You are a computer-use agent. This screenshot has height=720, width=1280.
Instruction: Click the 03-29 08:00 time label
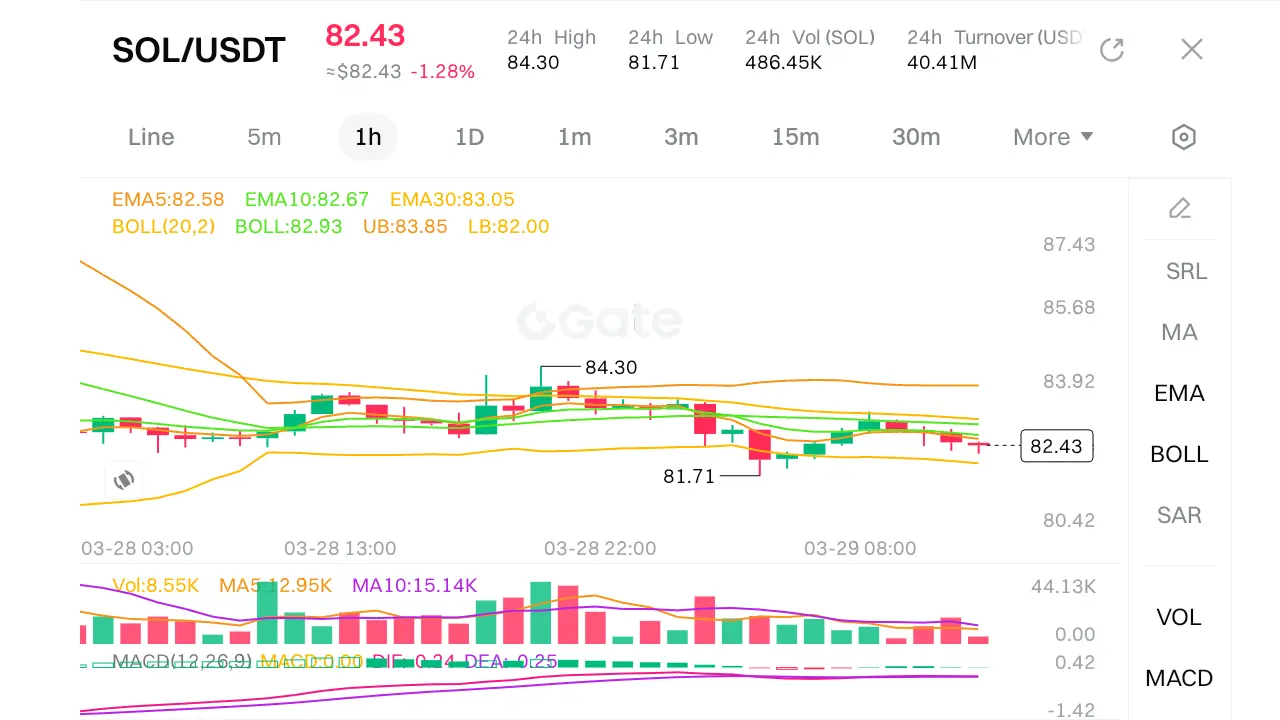(860, 548)
